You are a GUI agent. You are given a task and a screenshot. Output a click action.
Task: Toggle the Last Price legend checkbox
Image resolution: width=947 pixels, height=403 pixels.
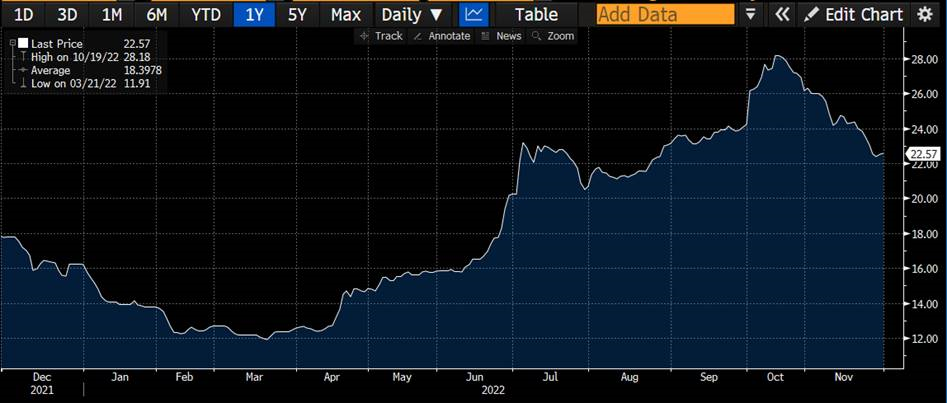coord(22,45)
